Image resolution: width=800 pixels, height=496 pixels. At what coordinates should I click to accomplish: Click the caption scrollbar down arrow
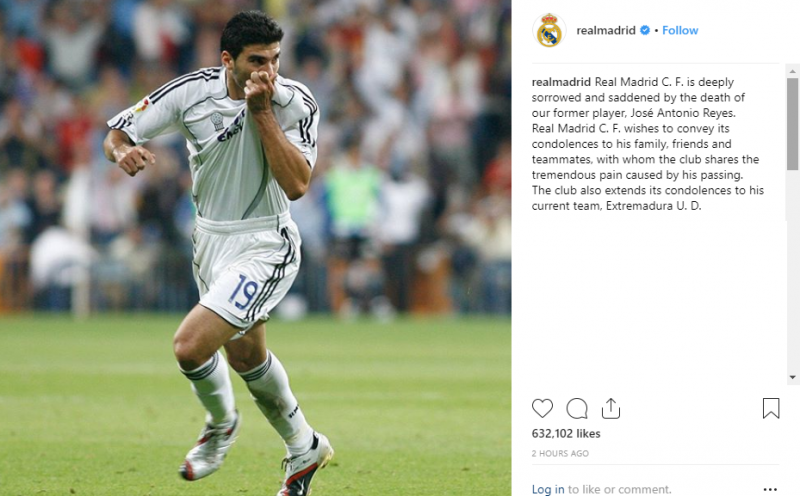pos(792,377)
